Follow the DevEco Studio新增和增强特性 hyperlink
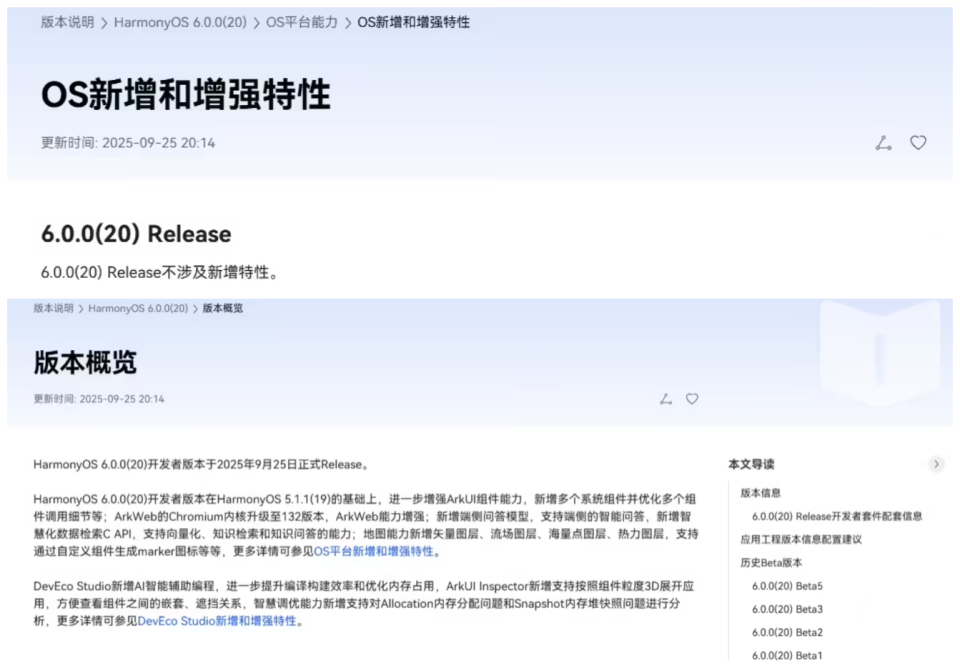Image resolution: width=960 pixels, height=668 pixels. tap(217, 621)
